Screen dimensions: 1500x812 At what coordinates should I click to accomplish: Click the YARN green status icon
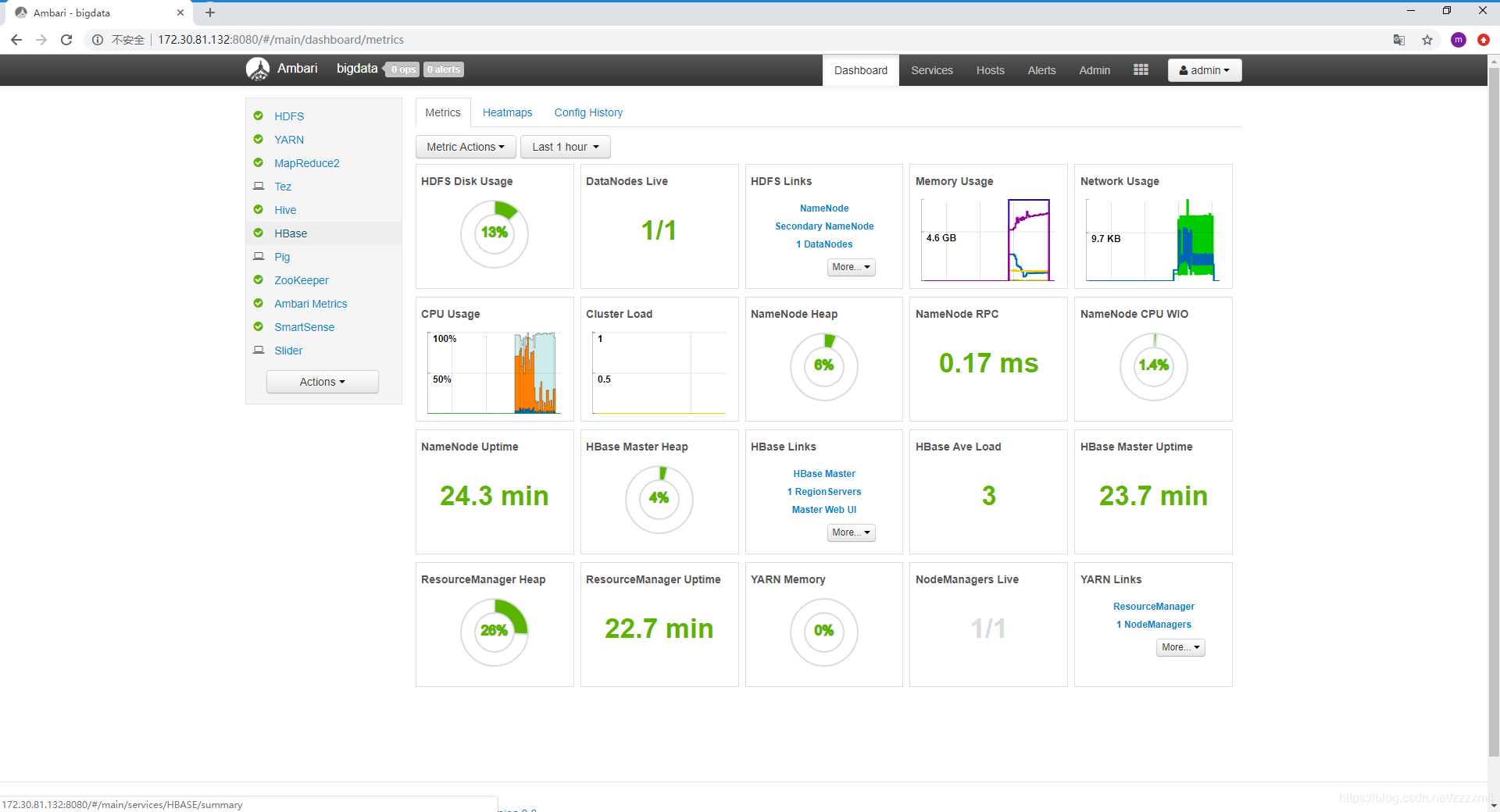[259, 139]
